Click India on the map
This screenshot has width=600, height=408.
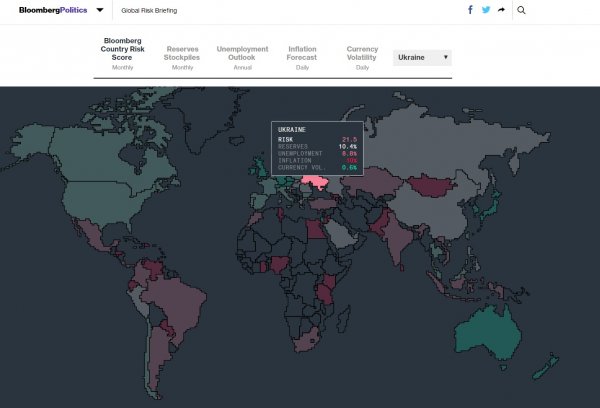click(398, 237)
